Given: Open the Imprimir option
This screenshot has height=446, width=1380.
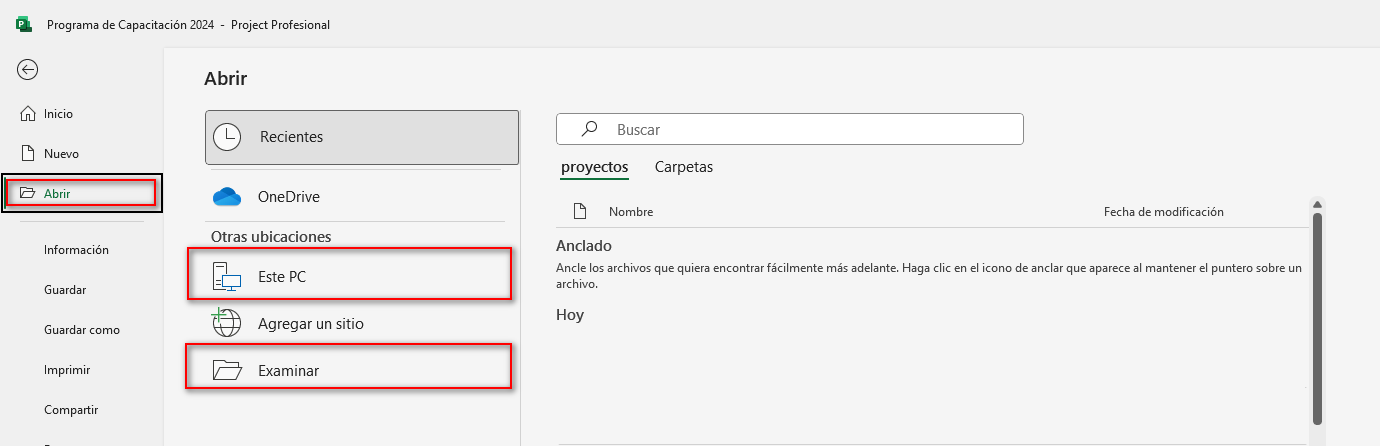Looking at the screenshot, I should point(67,370).
